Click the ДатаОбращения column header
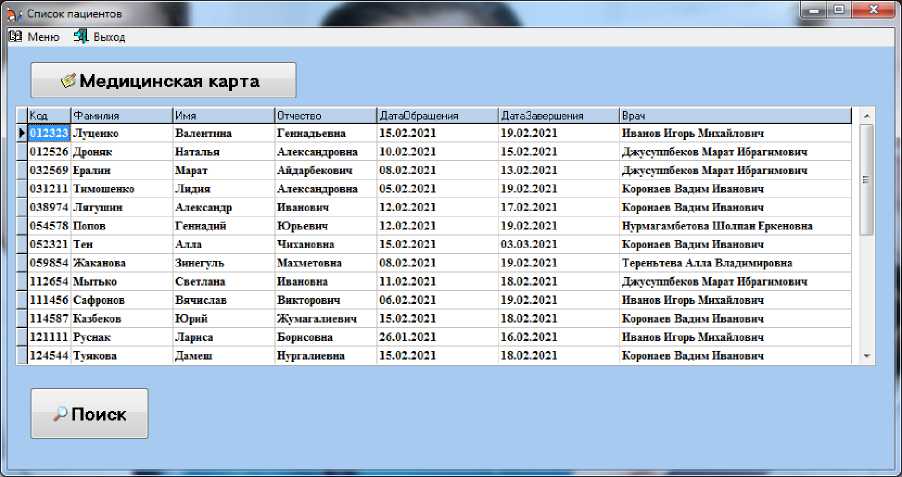The height and width of the screenshot is (477, 902). (437, 116)
